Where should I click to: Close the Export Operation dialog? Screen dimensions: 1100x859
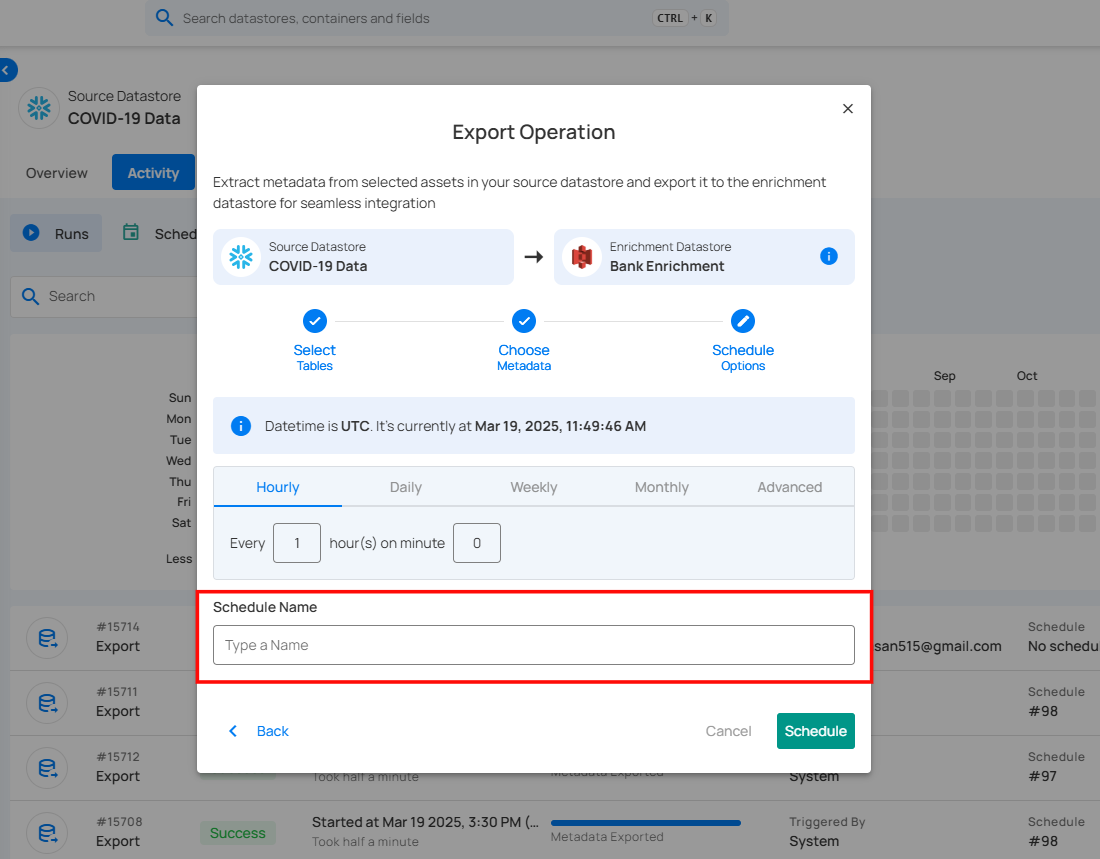point(848,109)
